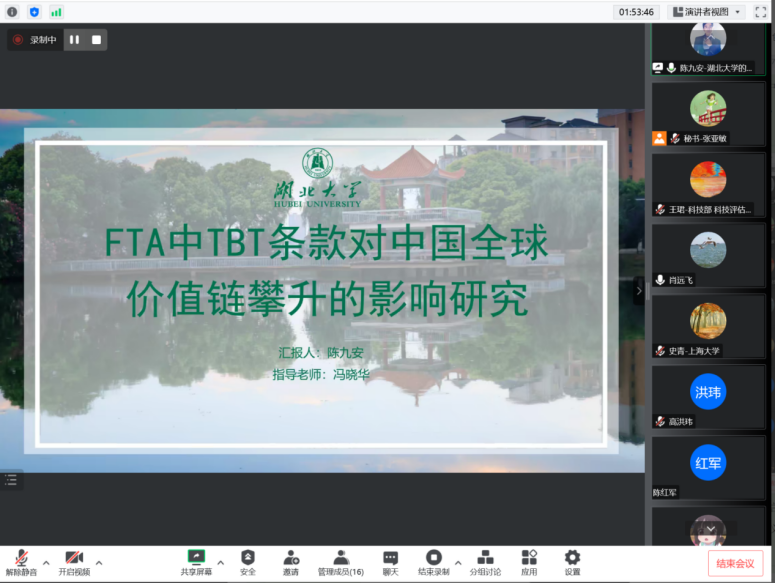This screenshot has height=583, width=775.
Task: Select 高洪玮 participant tile
Action: click(x=708, y=397)
